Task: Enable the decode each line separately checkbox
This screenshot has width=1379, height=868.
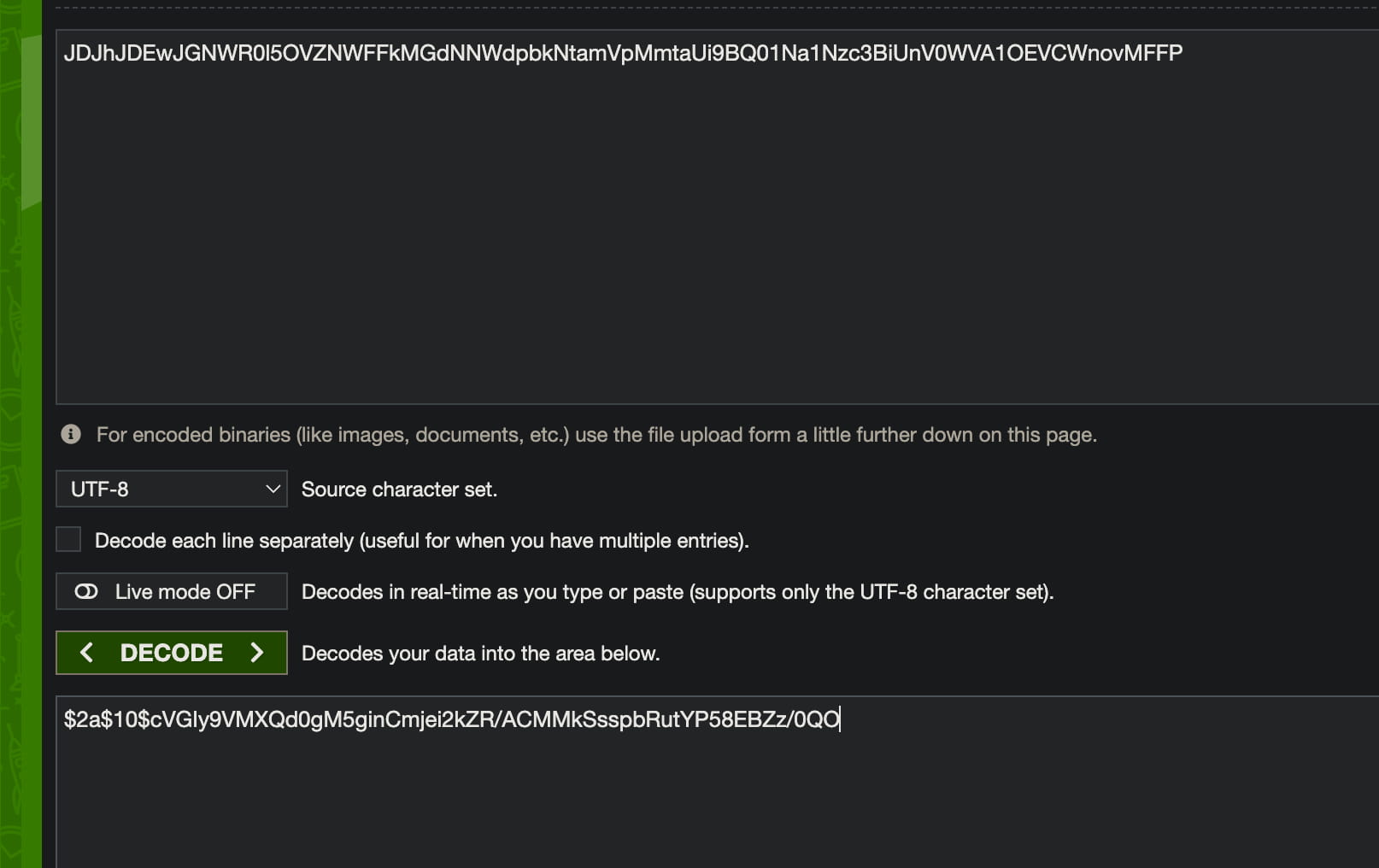Action: (x=68, y=539)
